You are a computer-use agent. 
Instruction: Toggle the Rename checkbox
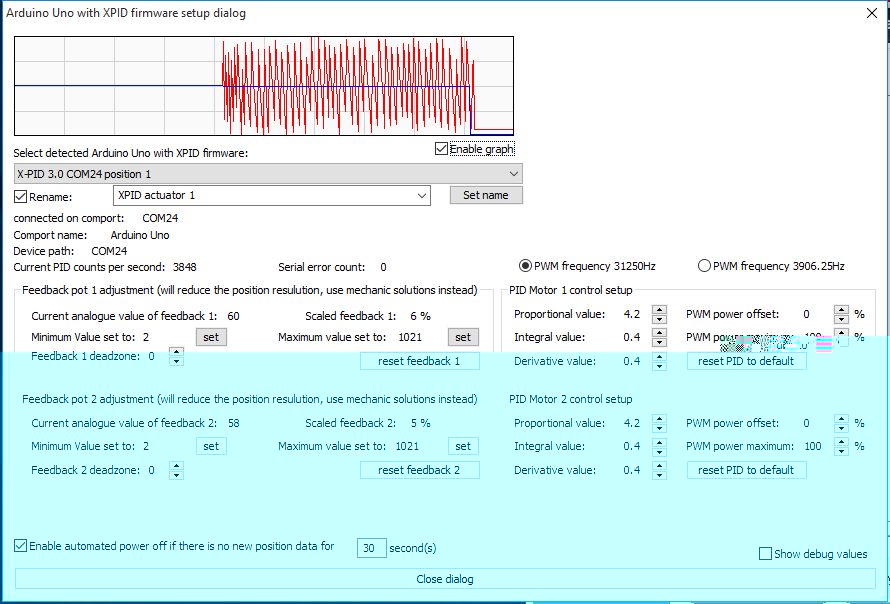click(21, 196)
